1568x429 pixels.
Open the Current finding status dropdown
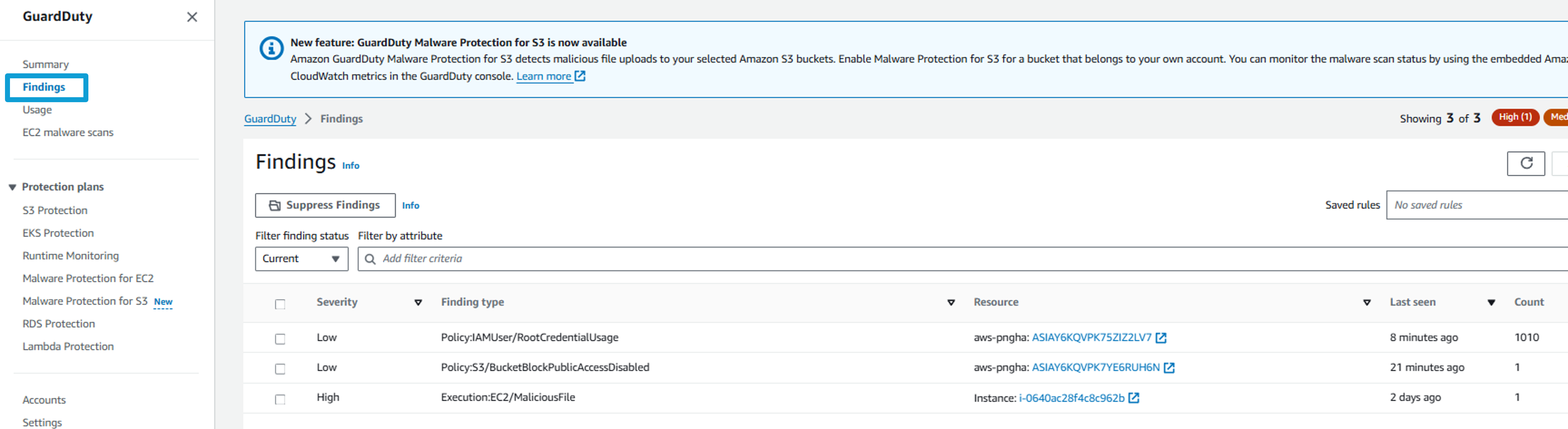point(301,258)
